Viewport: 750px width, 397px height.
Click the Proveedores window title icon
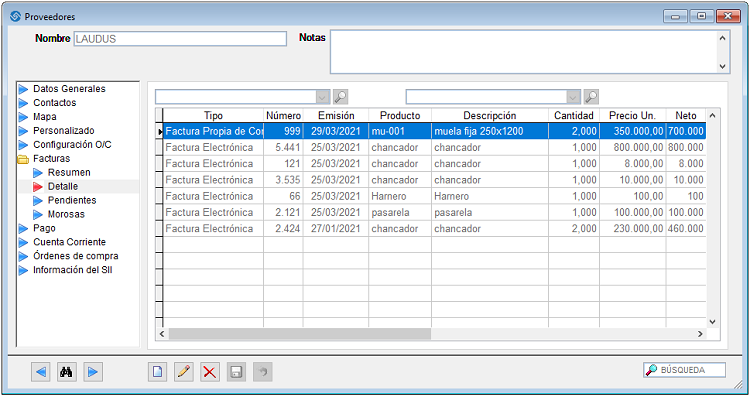tap(15, 16)
